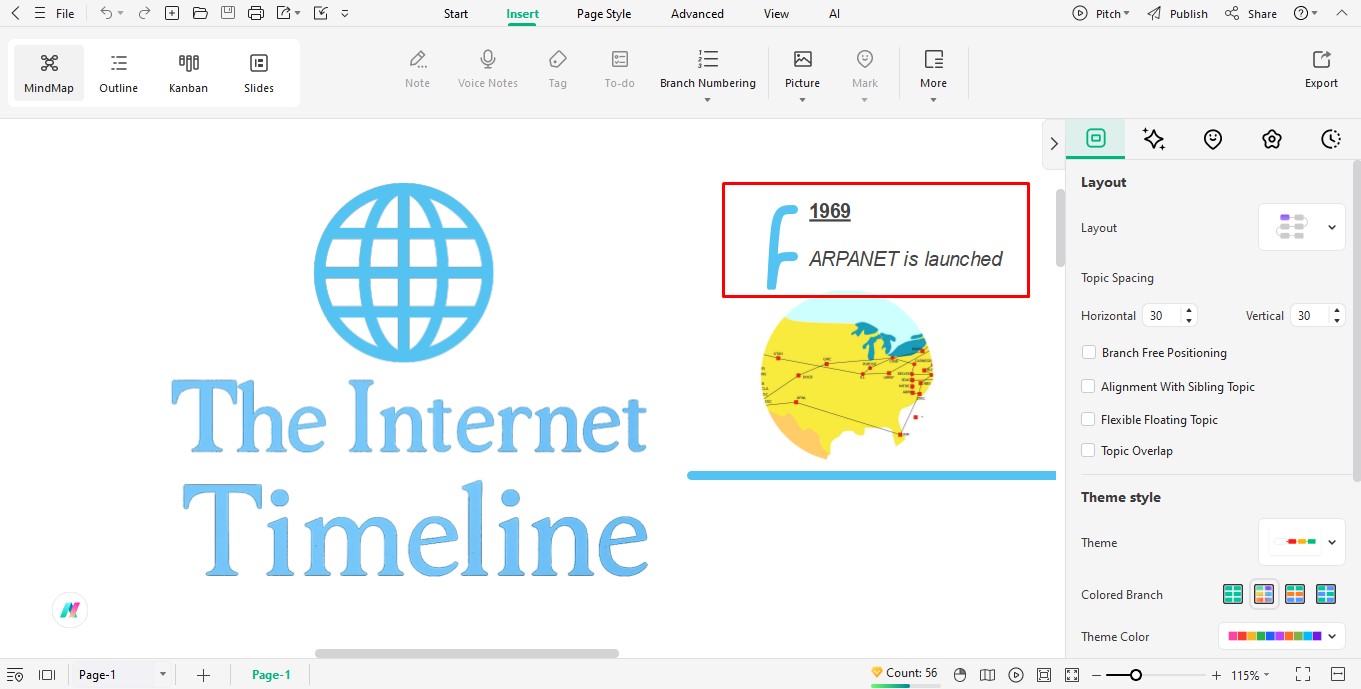Open the Theme dropdown
The height and width of the screenshot is (689, 1361).
1301,542
